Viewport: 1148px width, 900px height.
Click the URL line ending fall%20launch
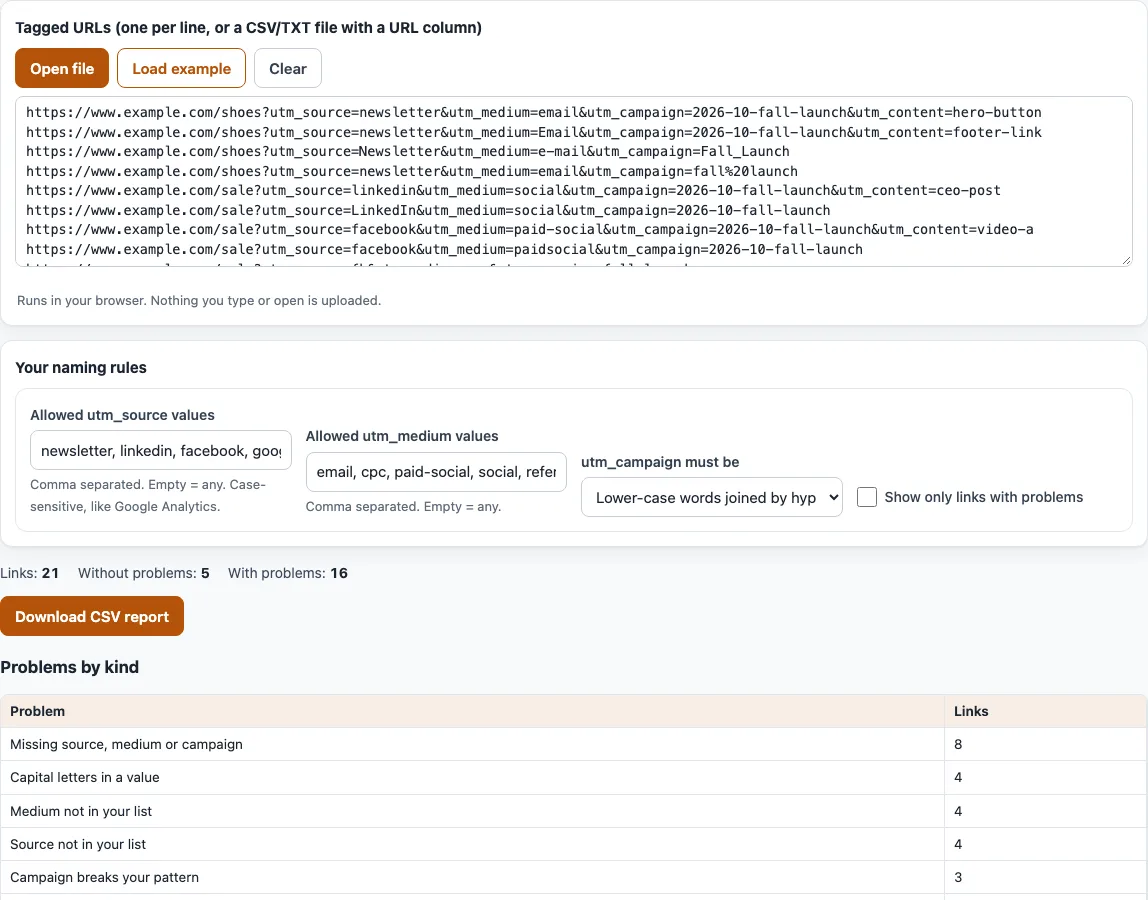click(412, 171)
